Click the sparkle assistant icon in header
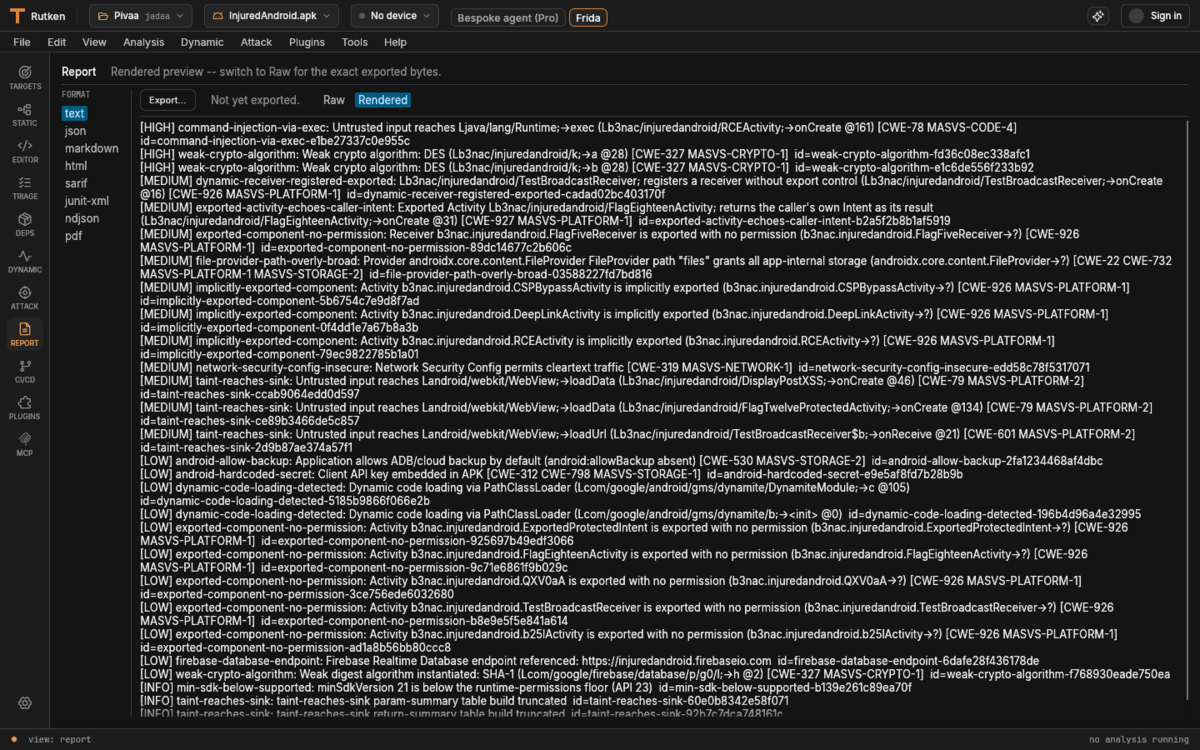The image size is (1200, 750). point(1098,16)
